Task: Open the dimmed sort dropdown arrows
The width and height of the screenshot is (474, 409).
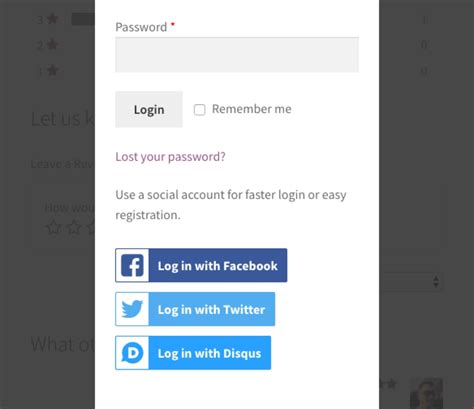Action: (x=436, y=282)
